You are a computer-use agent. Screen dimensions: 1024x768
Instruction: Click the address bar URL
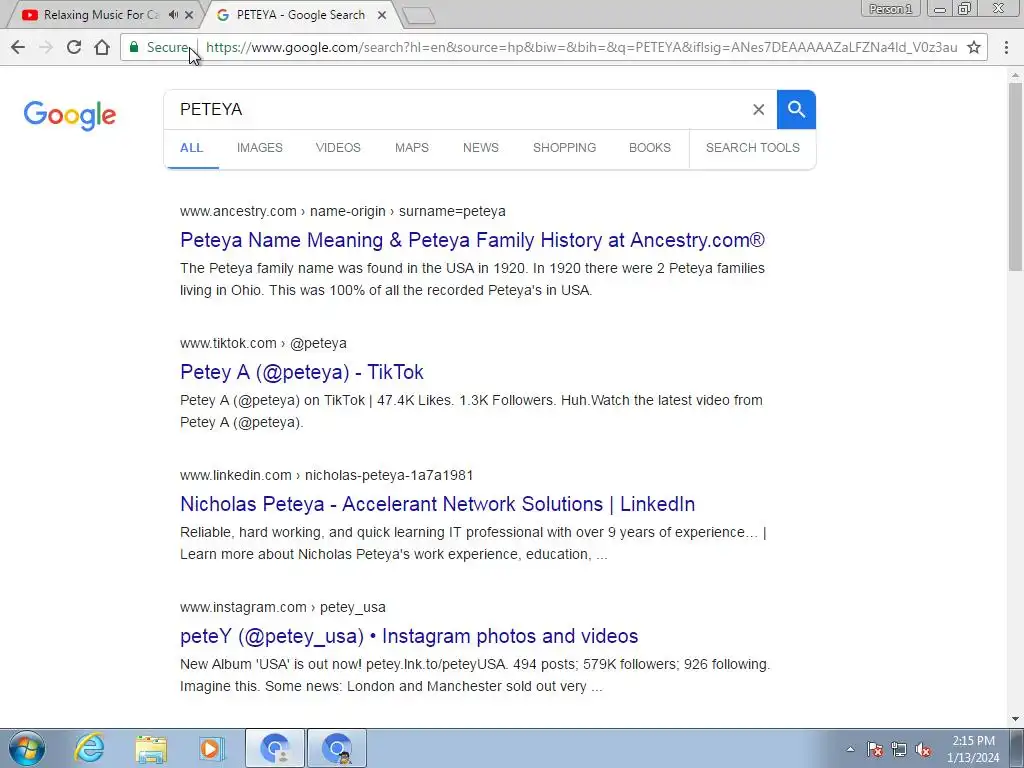click(x=581, y=47)
